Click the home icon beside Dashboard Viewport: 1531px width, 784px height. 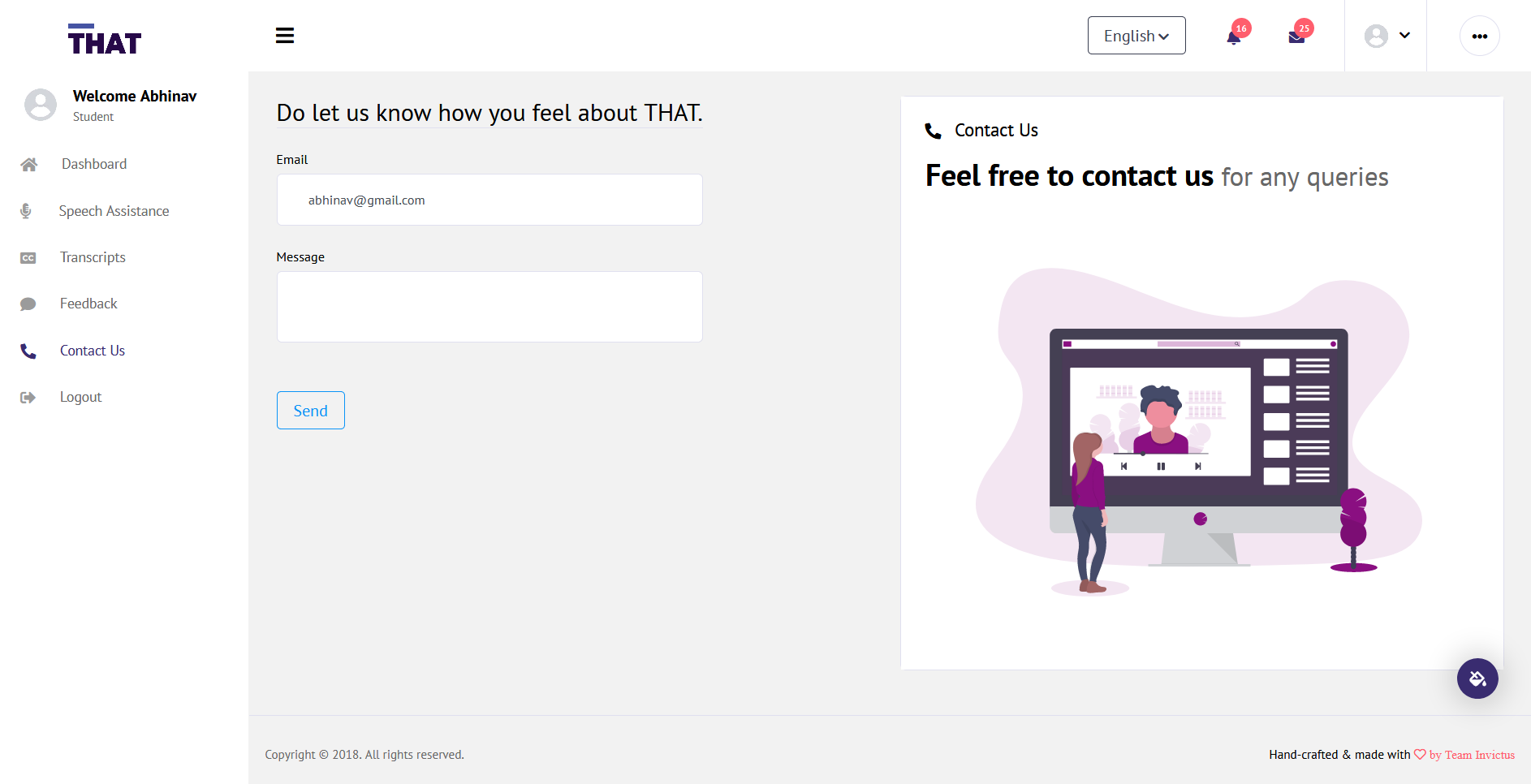pos(29,165)
